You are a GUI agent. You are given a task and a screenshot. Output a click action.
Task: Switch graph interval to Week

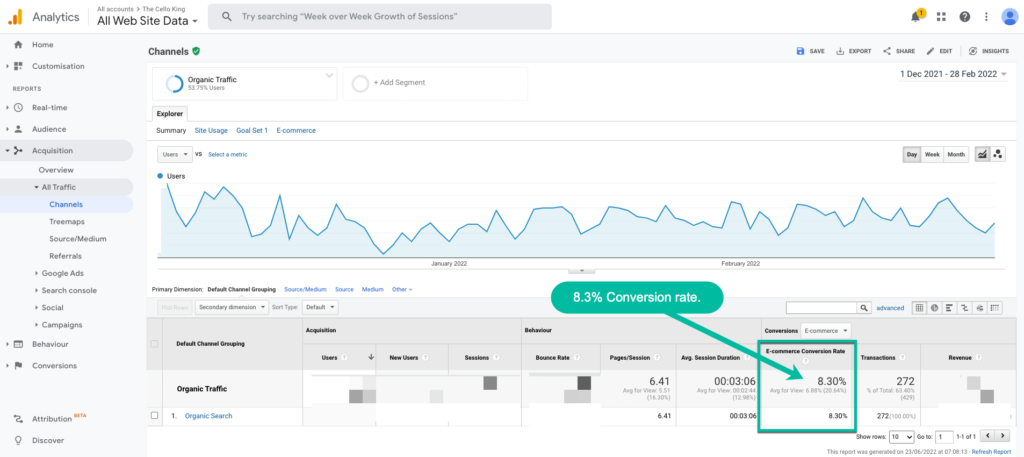pos(931,154)
